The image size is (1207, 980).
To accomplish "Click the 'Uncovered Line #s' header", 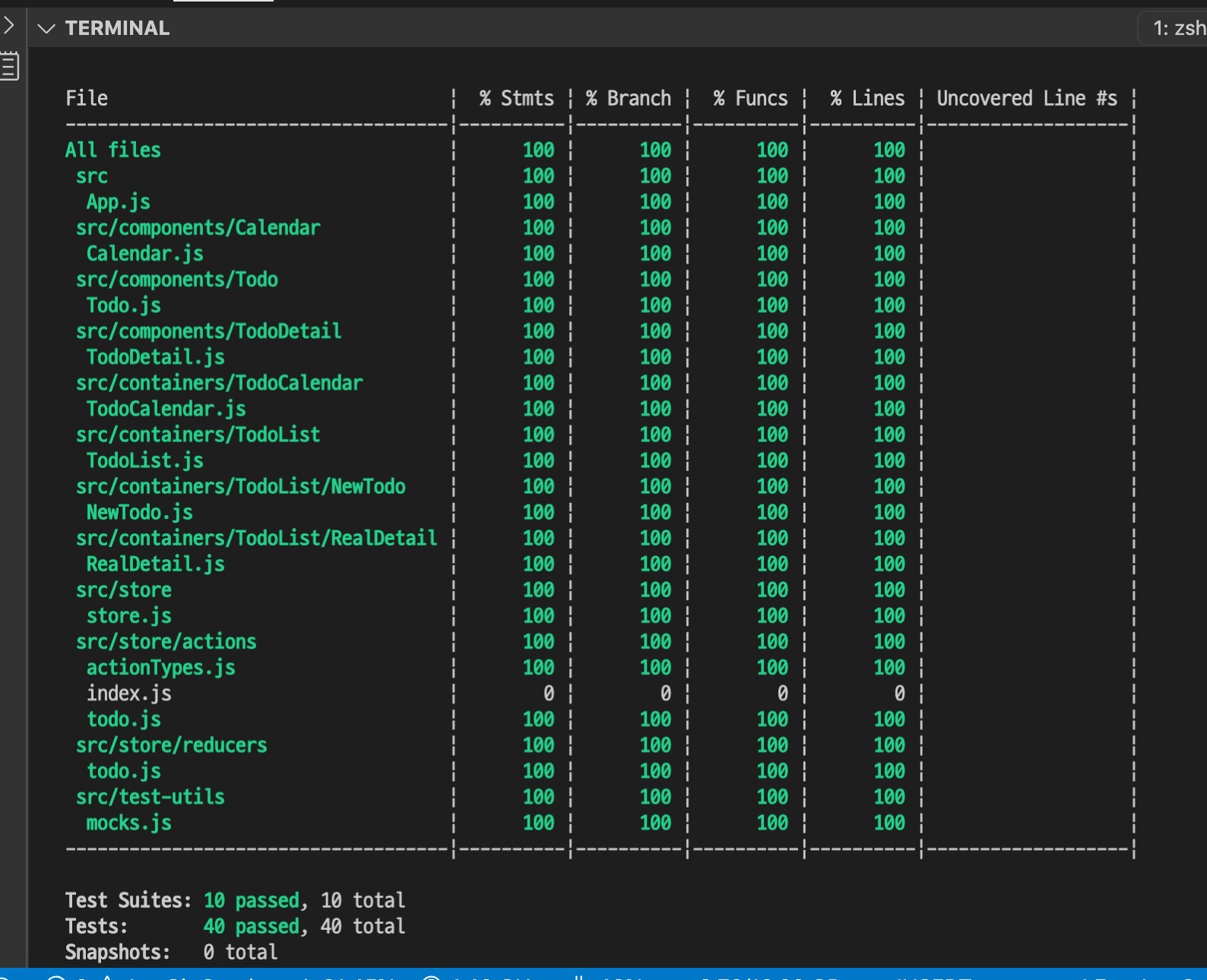I will point(1027,99).
